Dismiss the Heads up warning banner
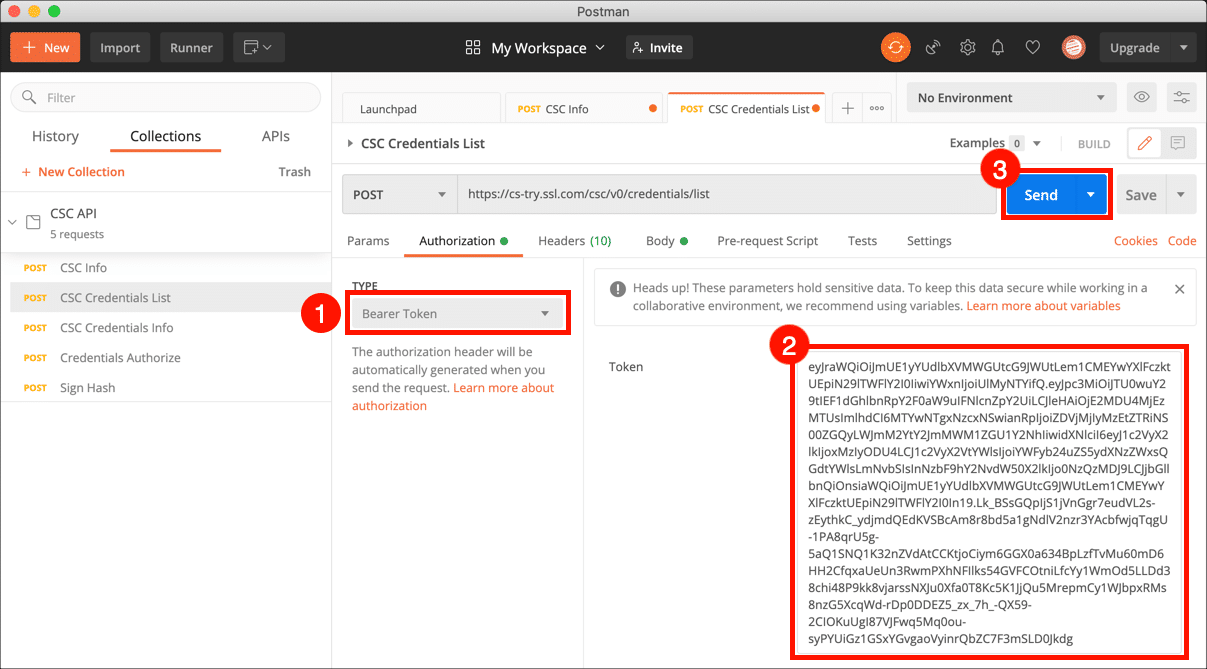The image size is (1207, 669). tap(1179, 289)
